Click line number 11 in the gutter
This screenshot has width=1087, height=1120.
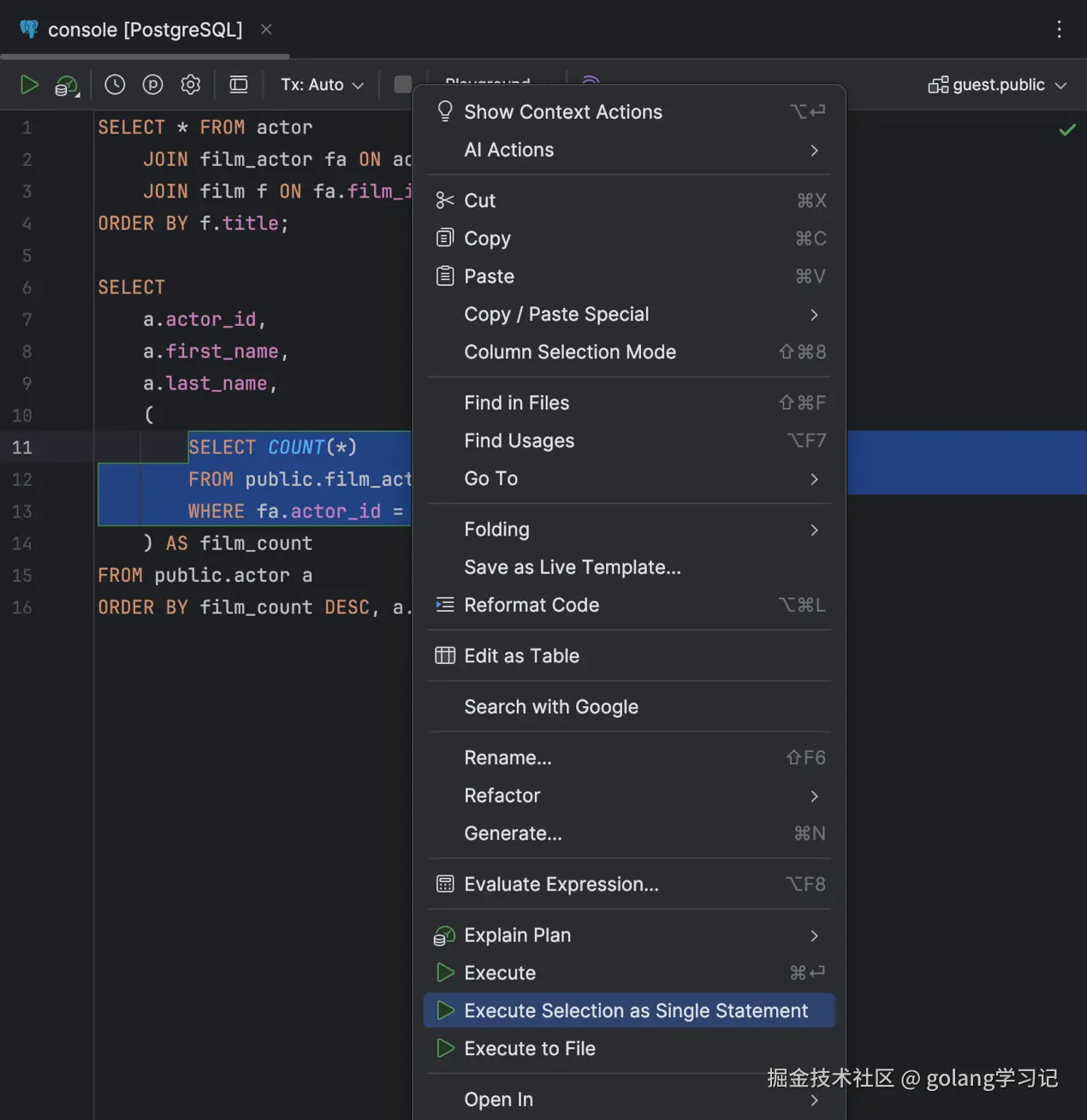[x=22, y=447]
